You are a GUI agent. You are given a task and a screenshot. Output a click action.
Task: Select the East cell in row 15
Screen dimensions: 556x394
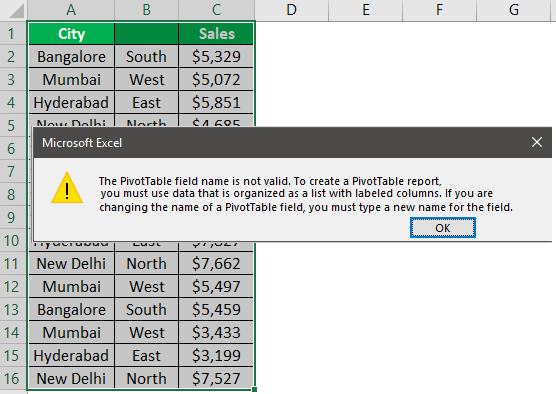click(x=146, y=356)
